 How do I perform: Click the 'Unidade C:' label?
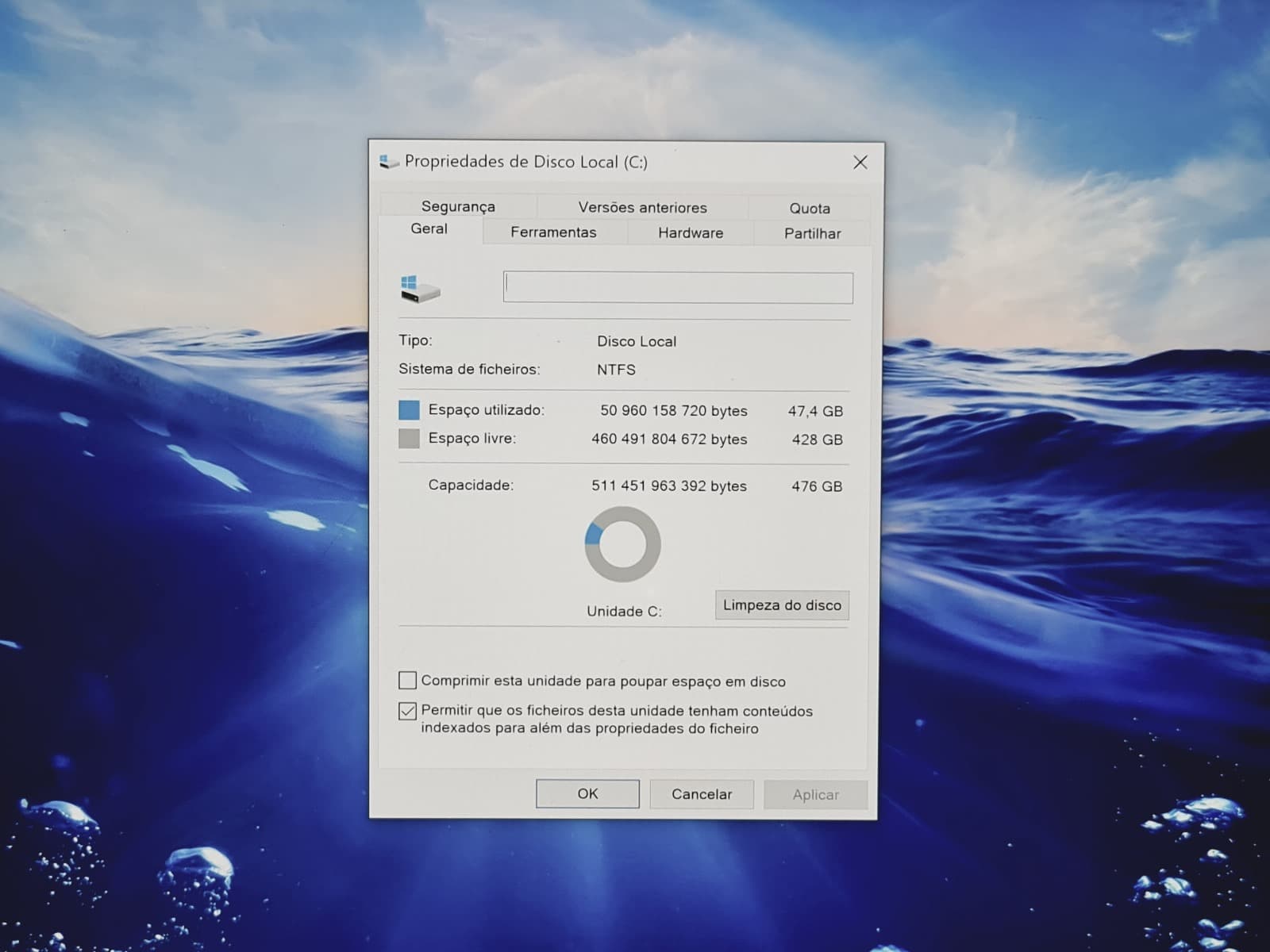pos(624,612)
